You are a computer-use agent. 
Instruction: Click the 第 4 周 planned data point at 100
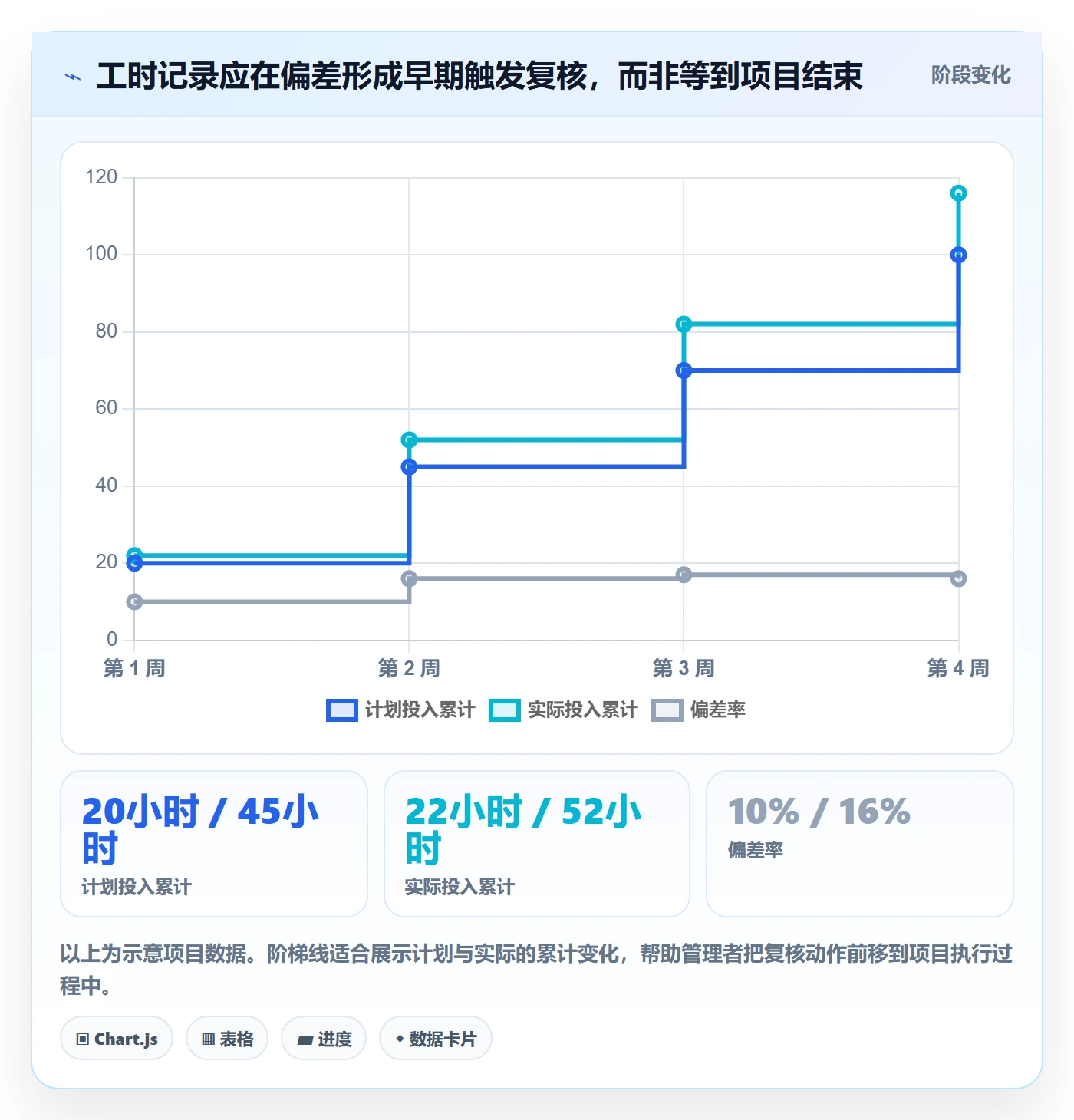tap(958, 255)
